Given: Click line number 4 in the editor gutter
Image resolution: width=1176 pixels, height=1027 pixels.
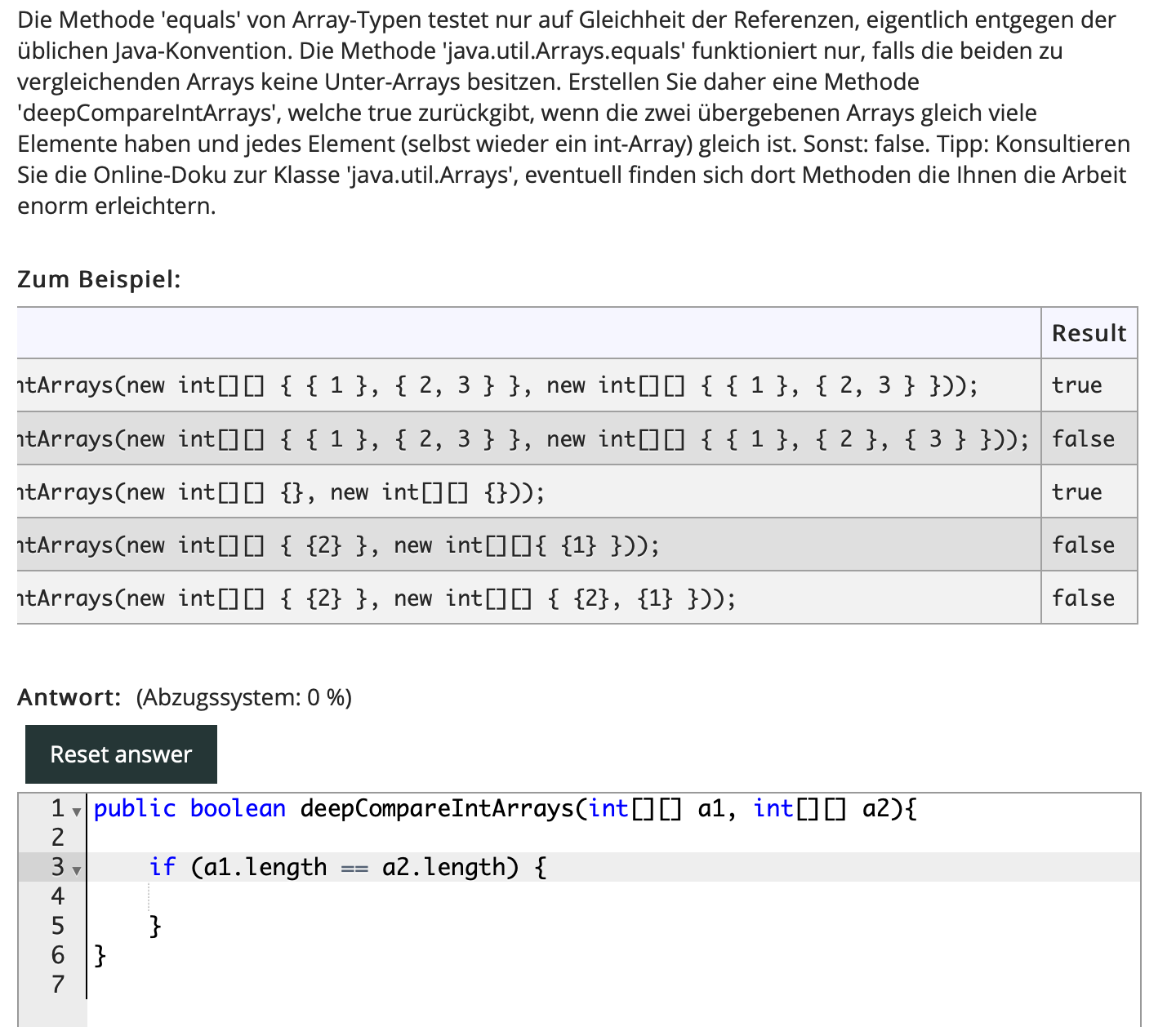Looking at the screenshot, I should [x=56, y=896].
